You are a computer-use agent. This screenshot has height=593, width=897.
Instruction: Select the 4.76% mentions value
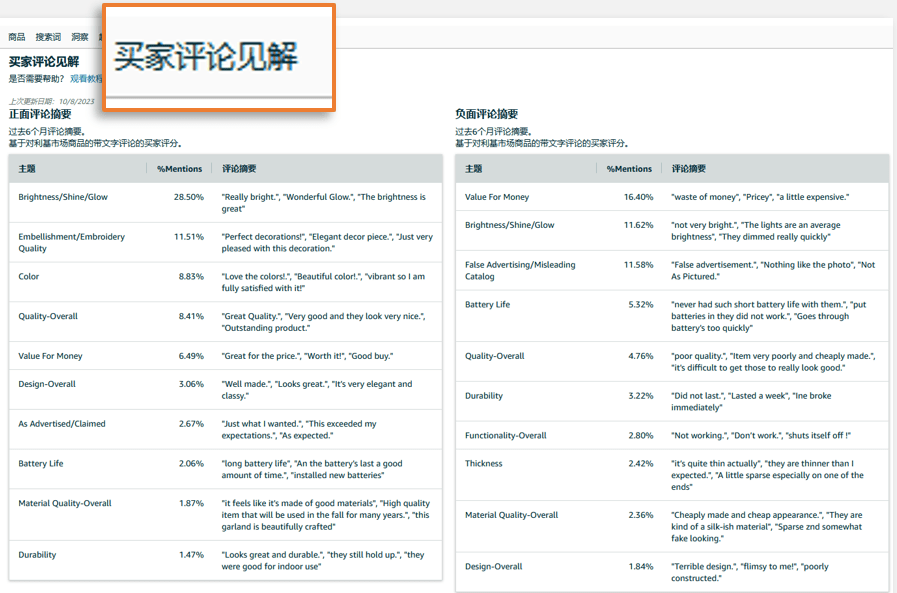point(641,356)
